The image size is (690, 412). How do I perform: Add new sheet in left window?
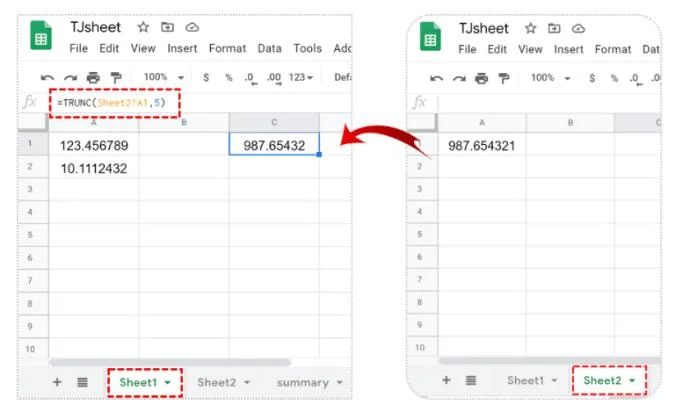(x=57, y=382)
